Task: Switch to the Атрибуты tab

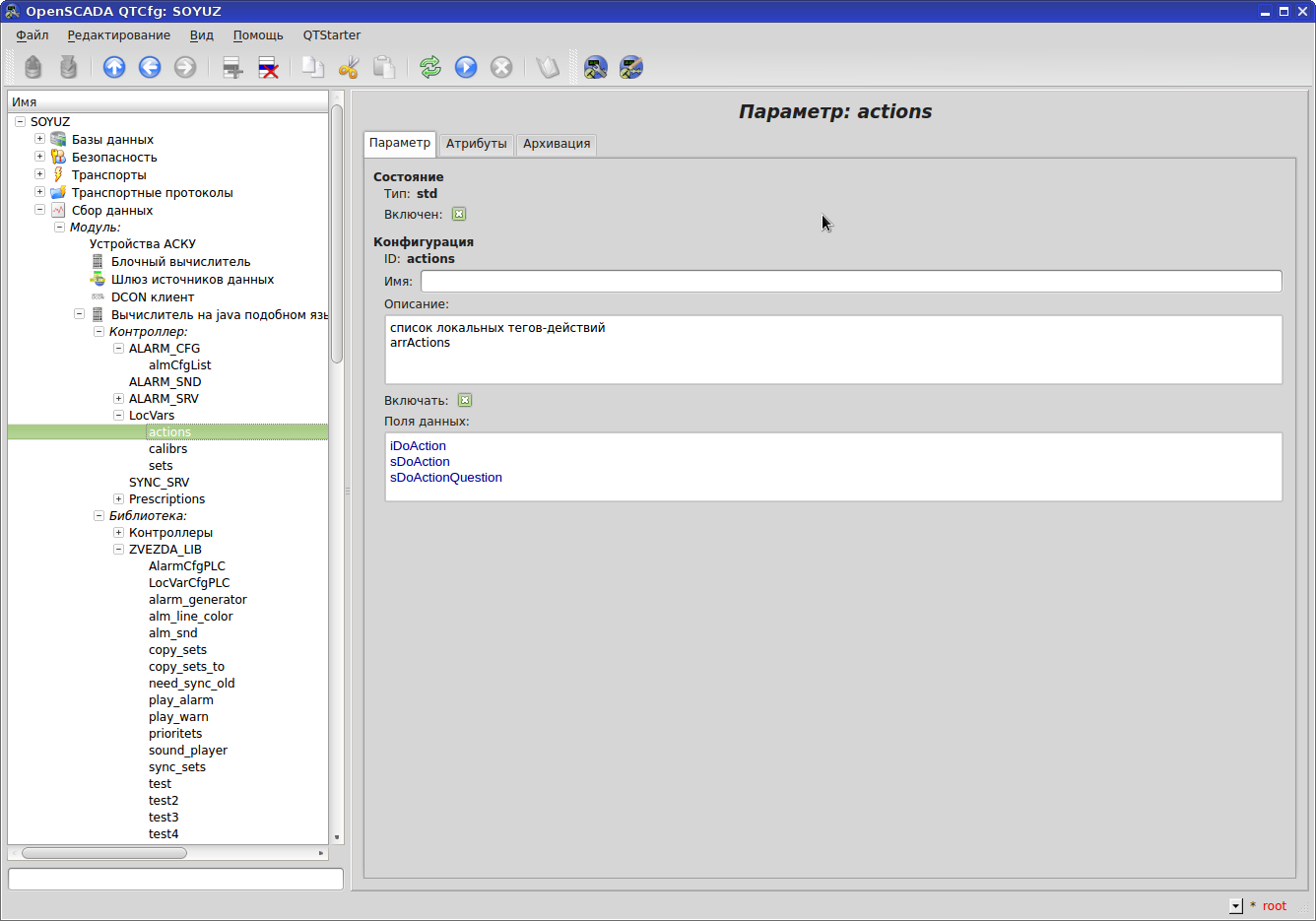Action: click(x=476, y=144)
